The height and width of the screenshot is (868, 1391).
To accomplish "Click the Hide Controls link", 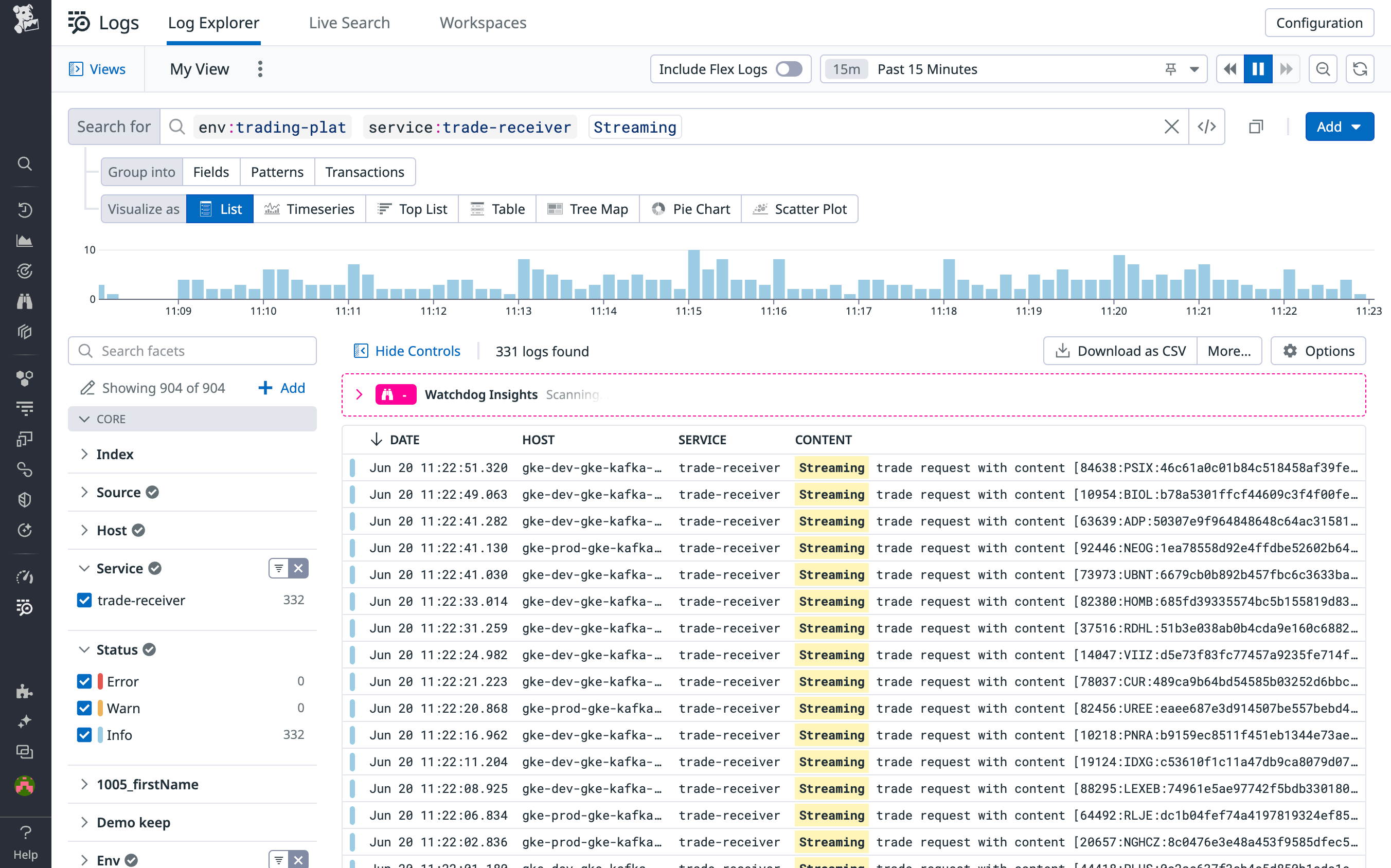I will [417, 351].
